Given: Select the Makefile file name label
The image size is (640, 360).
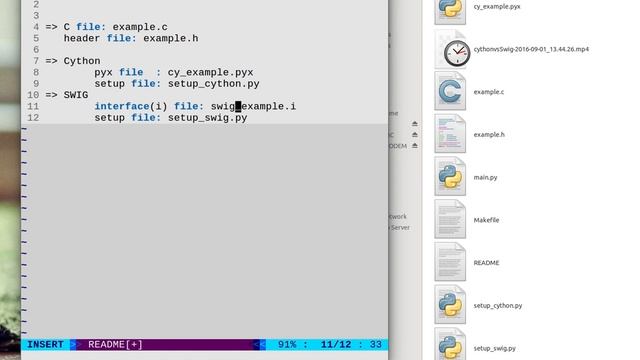Looking at the screenshot, I should pyautogui.click(x=486, y=220).
